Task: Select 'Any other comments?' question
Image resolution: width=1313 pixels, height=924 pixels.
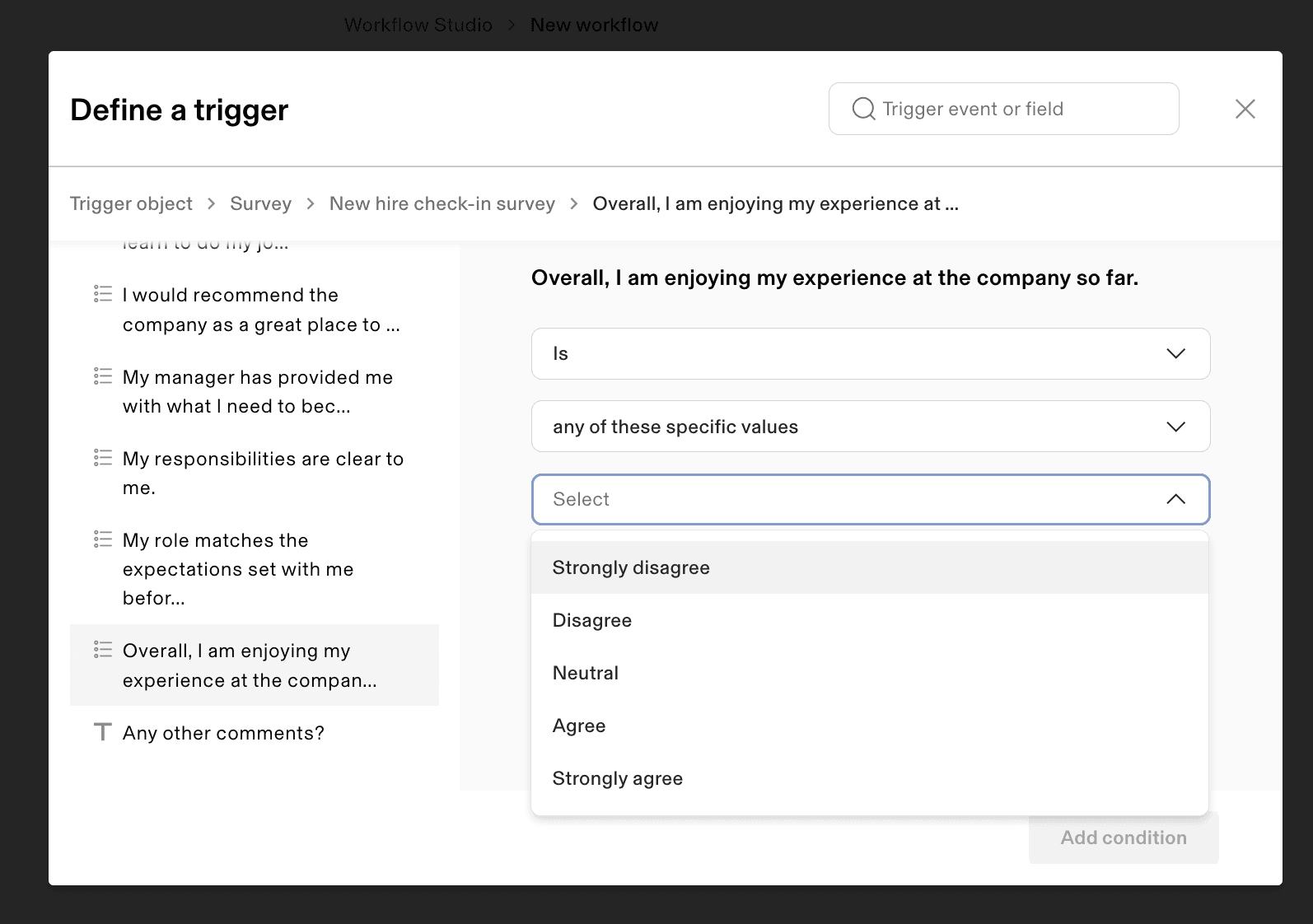Action: (255, 733)
